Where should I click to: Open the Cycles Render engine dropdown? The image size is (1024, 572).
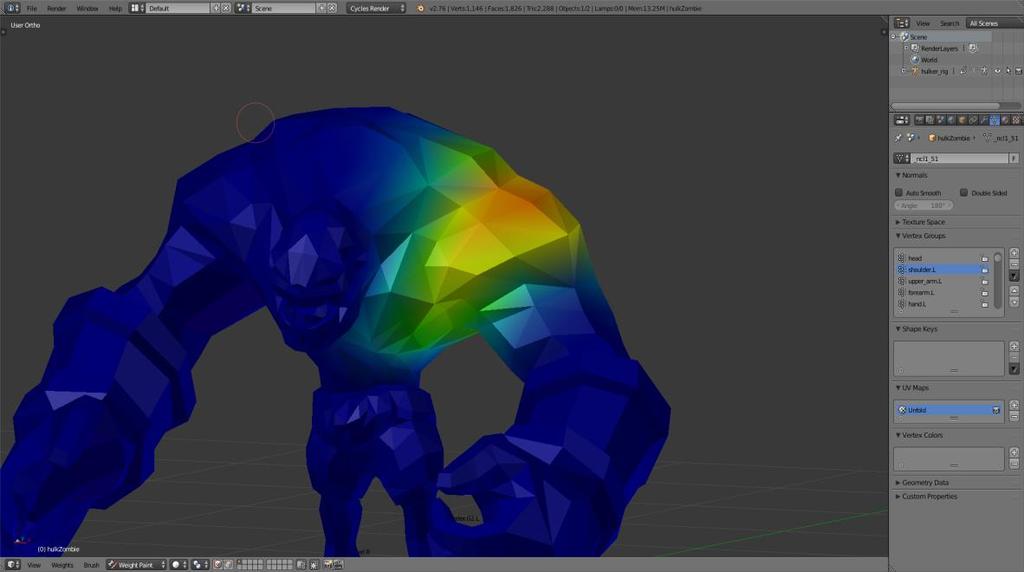coord(377,8)
